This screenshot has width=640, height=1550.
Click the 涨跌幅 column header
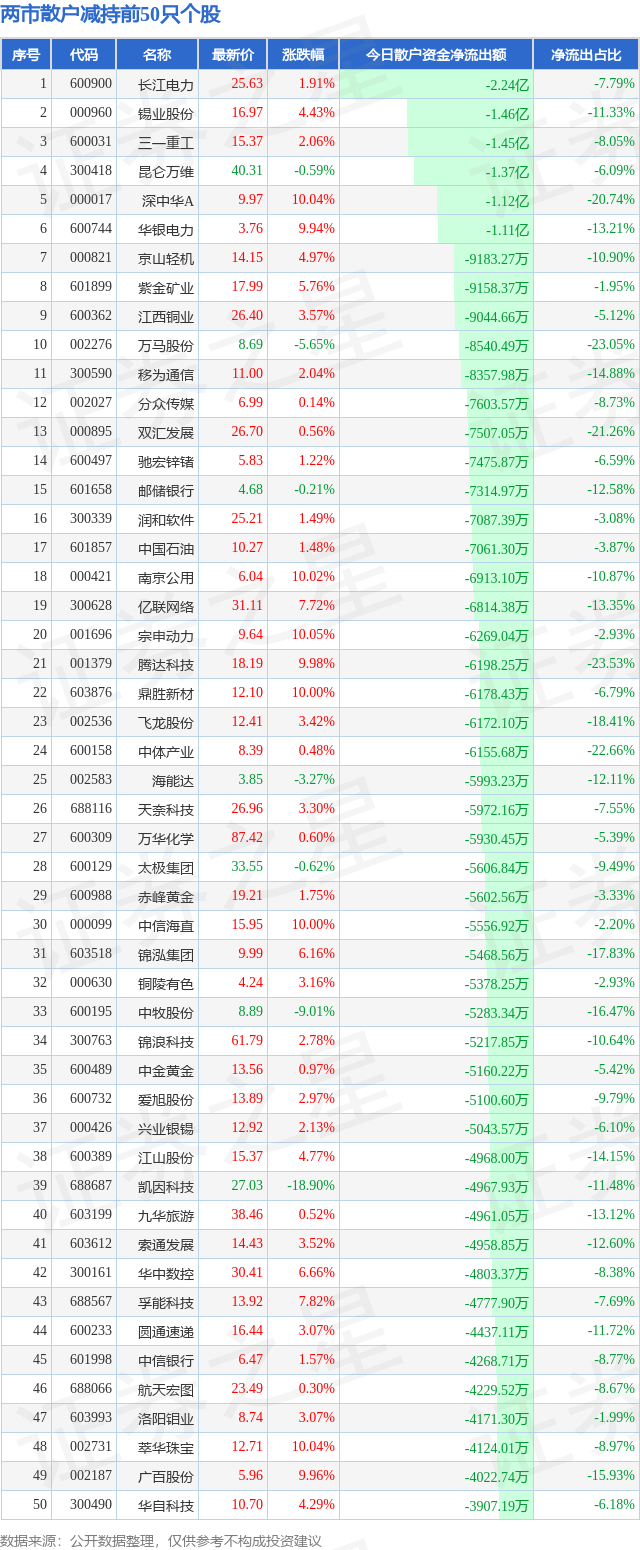(x=303, y=55)
